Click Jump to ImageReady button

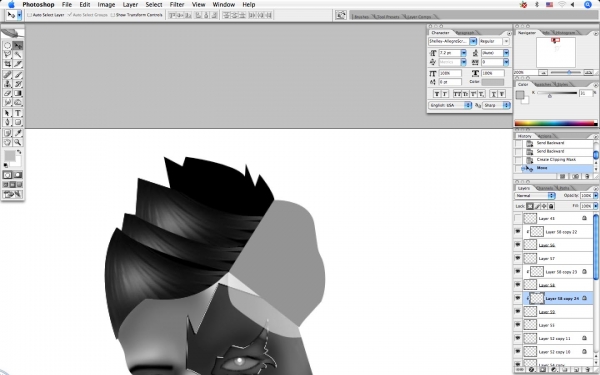[x=12, y=194]
